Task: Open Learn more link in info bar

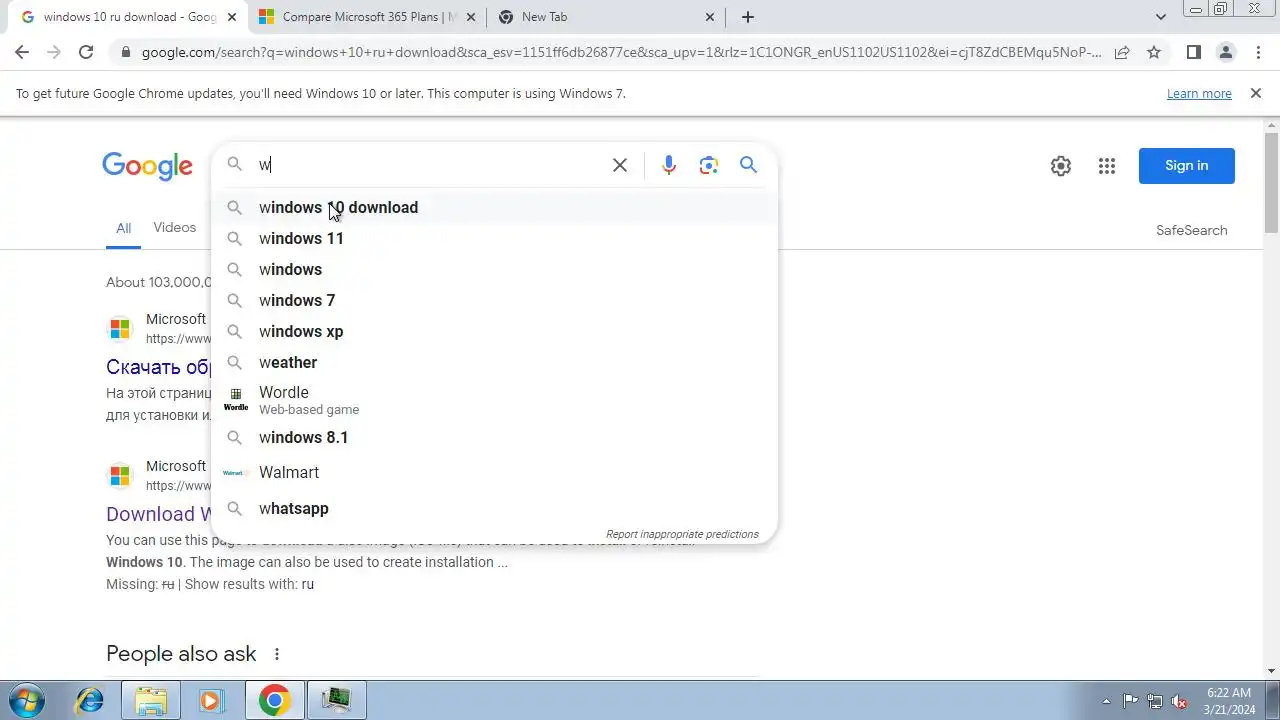Action: (x=1199, y=93)
